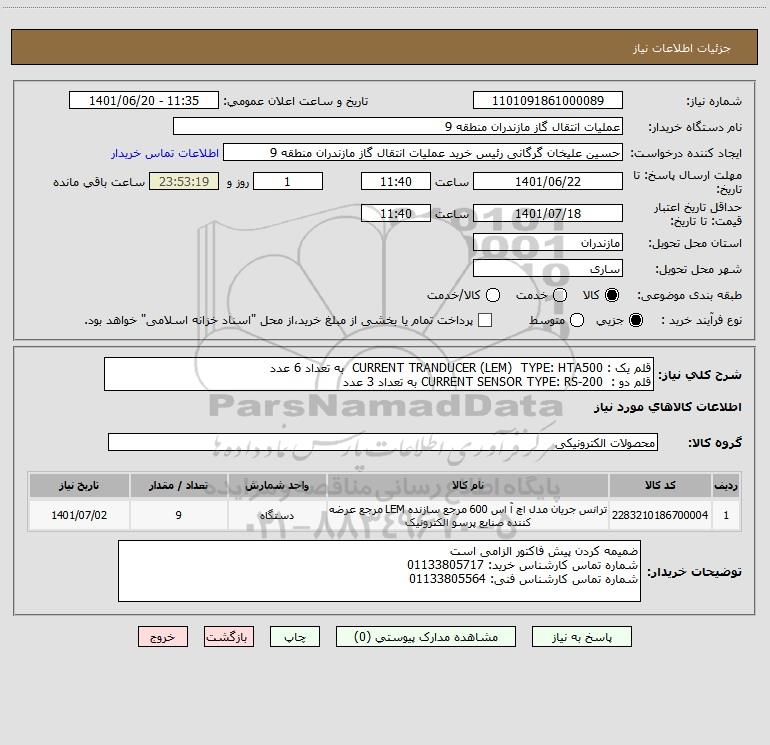The image size is (770, 745).
Task: Click the اطلاعات کالاهای مورد نیاز heading
Action: tap(668, 407)
